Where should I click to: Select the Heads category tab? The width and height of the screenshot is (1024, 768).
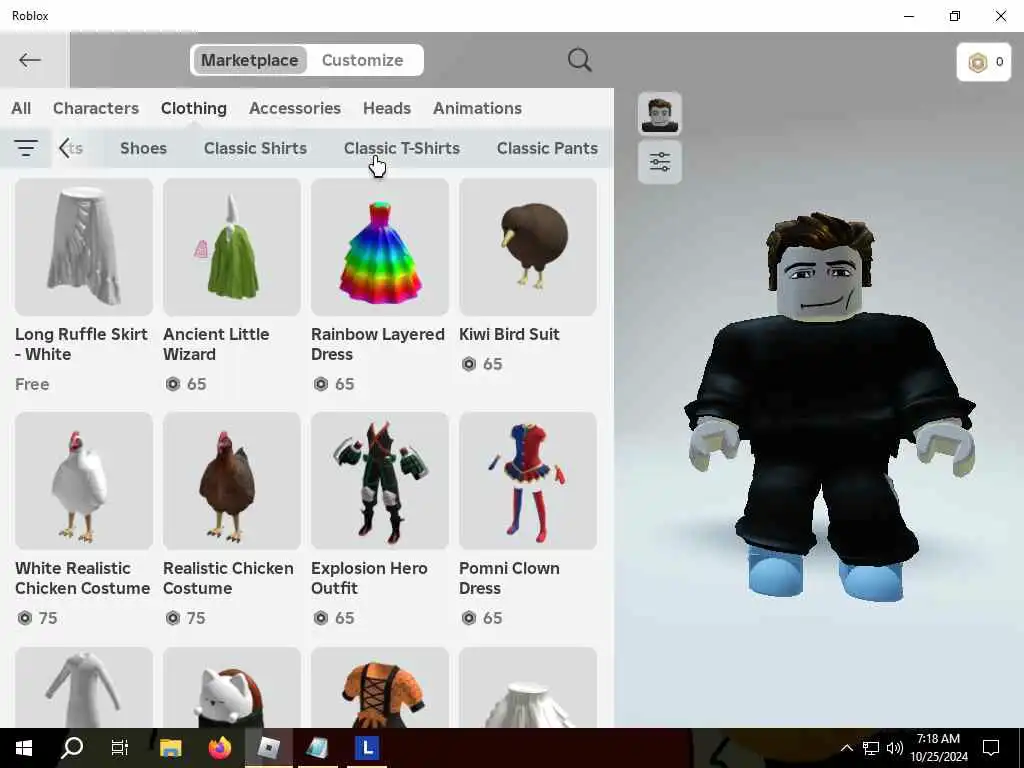pos(387,108)
